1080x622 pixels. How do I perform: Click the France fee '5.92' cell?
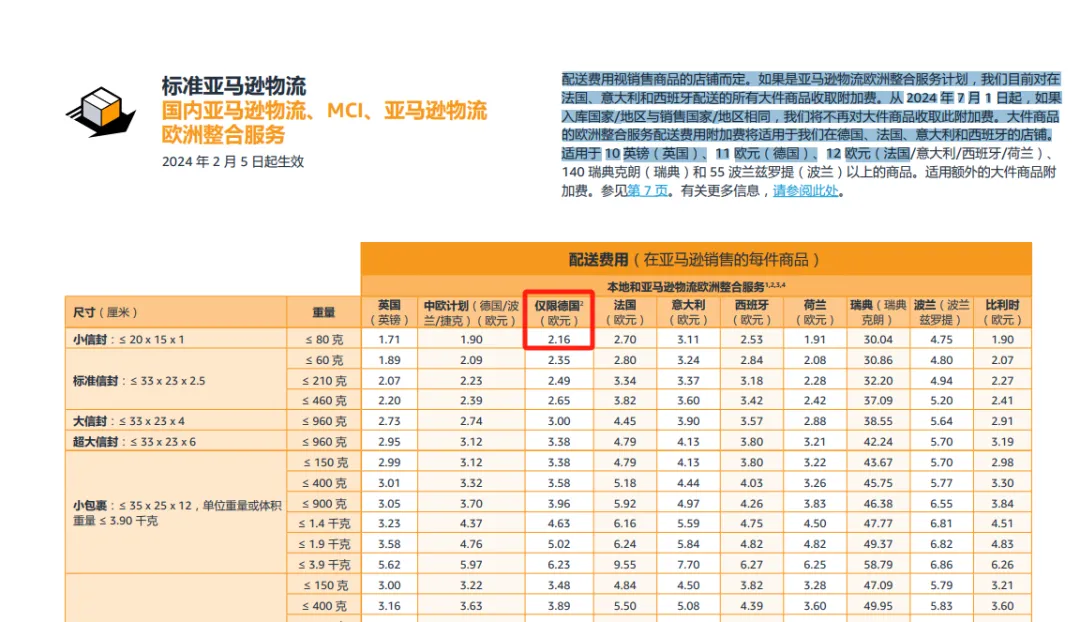[625, 504]
